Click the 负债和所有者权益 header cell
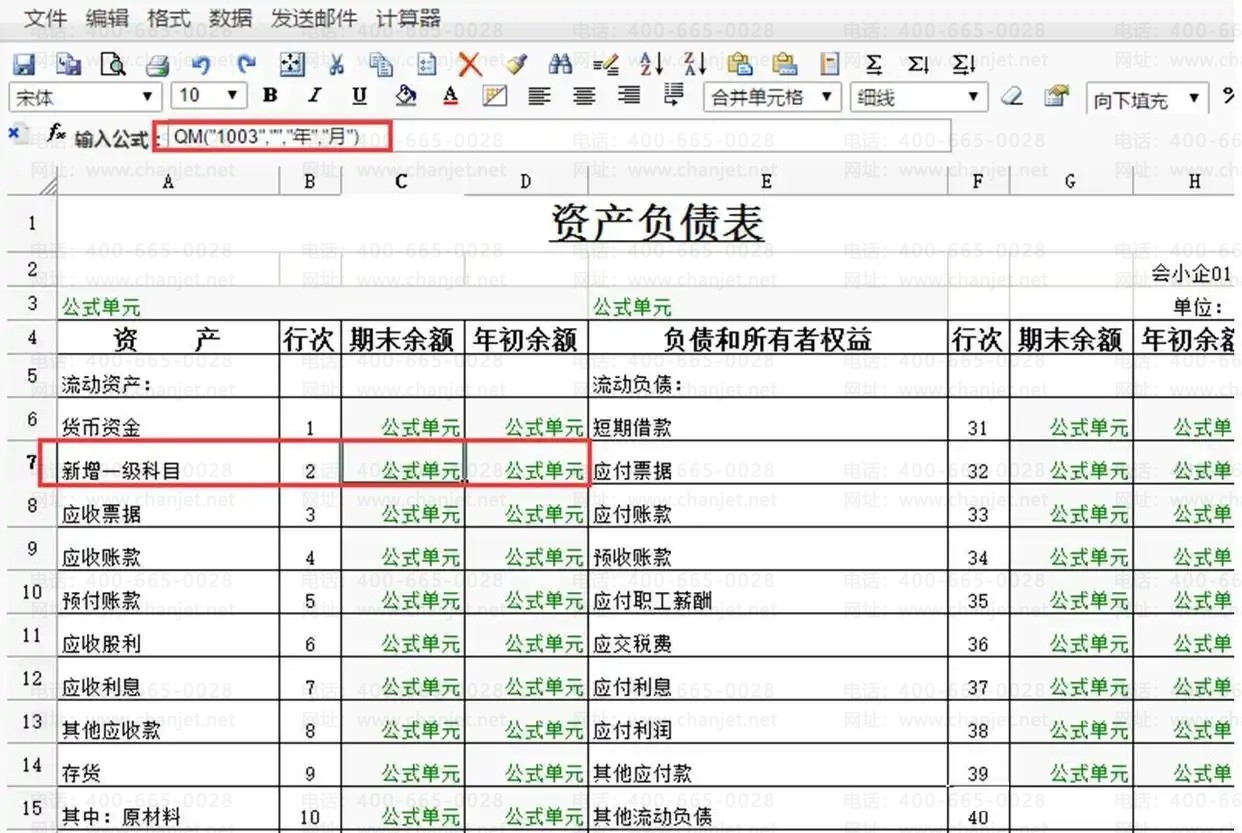Image resolution: width=1242 pixels, height=833 pixels. [x=767, y=339]
